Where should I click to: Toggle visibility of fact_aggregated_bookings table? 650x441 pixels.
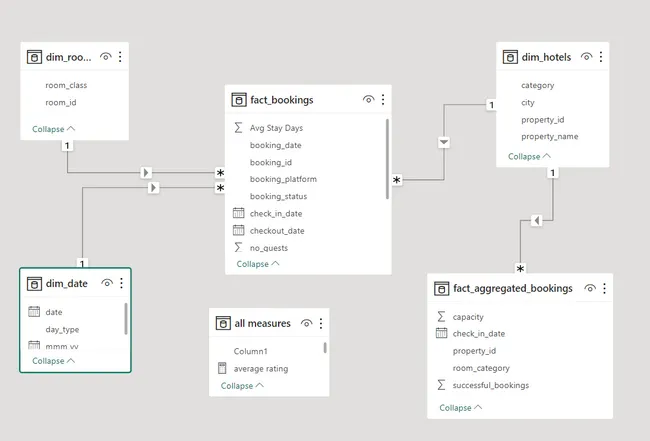[x=590, y=288]
